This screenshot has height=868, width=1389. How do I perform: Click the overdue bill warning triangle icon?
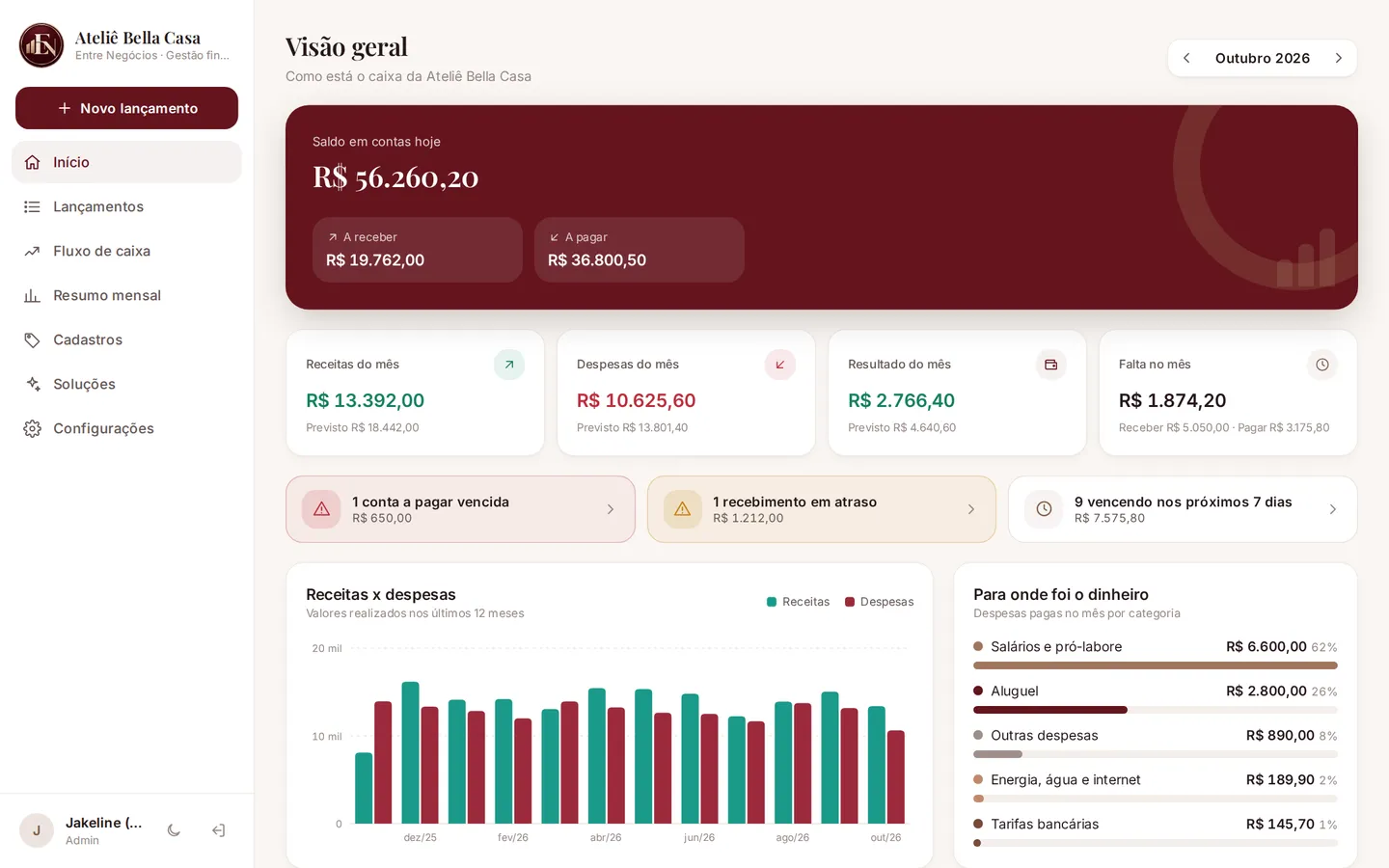coord(321,509)
